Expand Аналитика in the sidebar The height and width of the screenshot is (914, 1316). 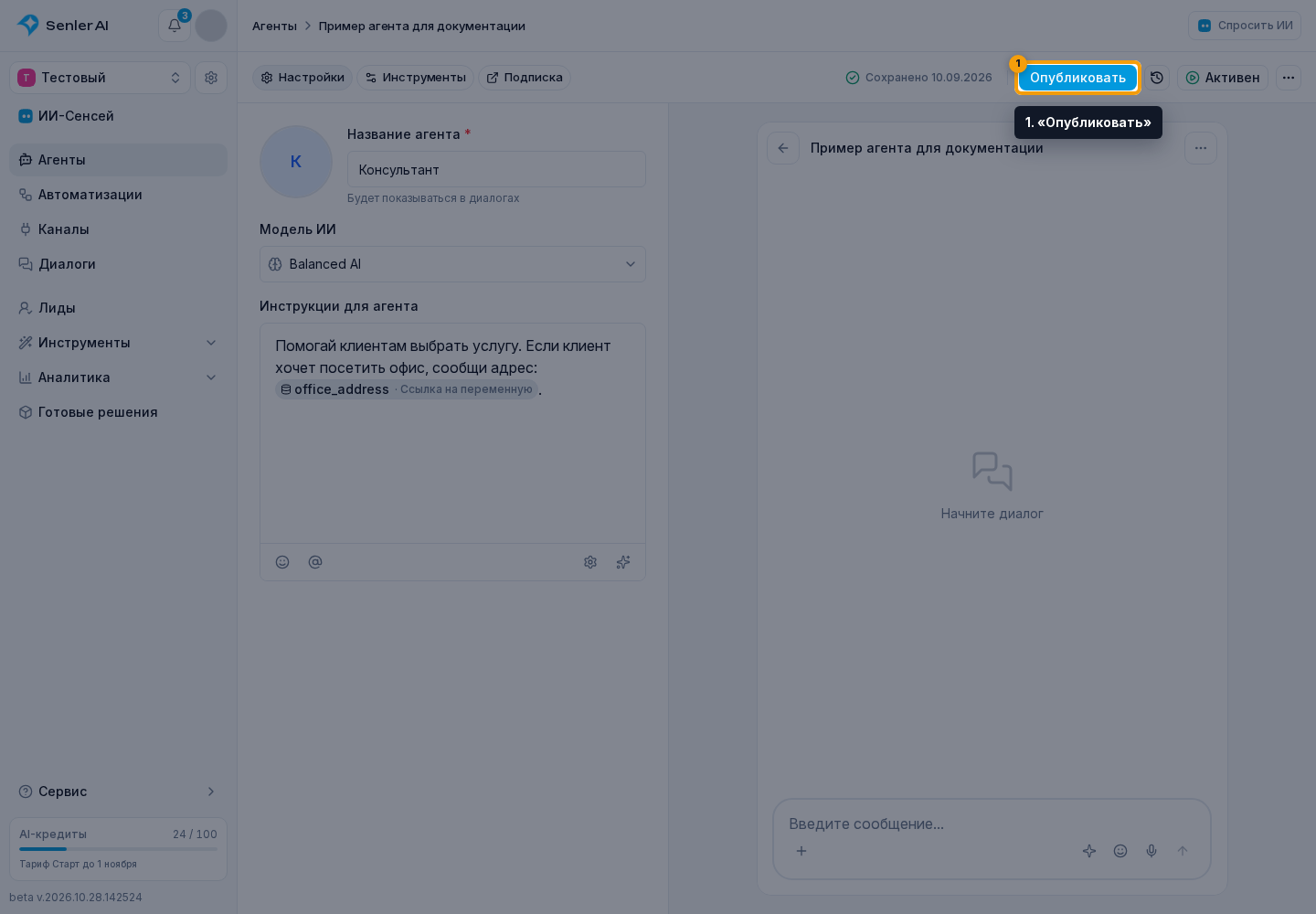click(119, 377)
